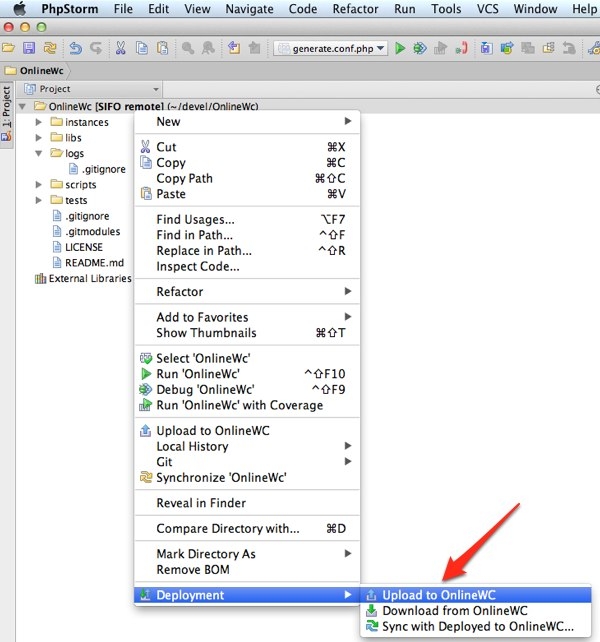Expand the libs folder arrow
600x642 pixels.
pyautogui.click(x=38, y=138)
